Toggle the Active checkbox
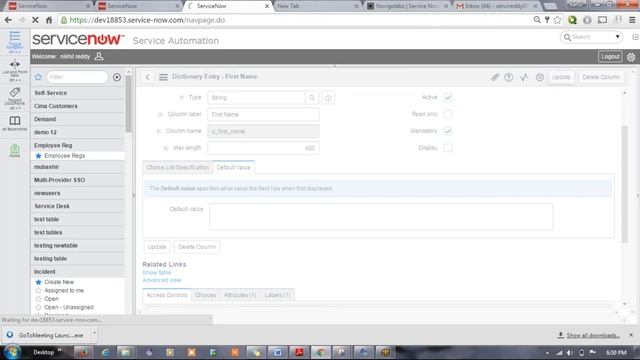The image size is (640, 360). 448,98
